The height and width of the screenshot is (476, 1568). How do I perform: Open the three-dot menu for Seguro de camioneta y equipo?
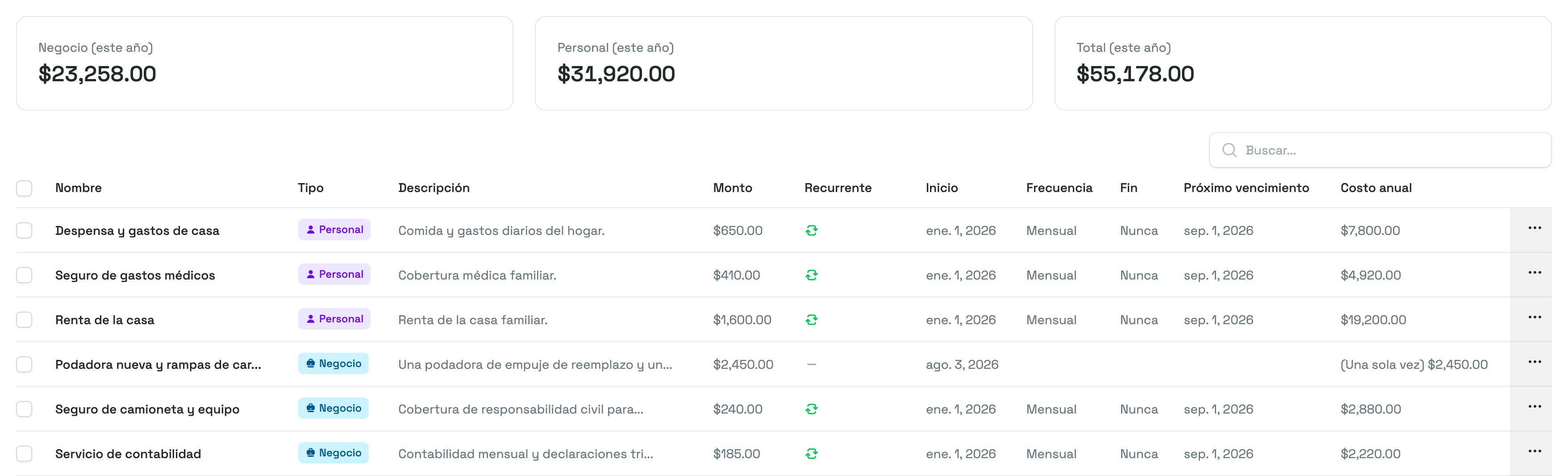[1534, 407]
